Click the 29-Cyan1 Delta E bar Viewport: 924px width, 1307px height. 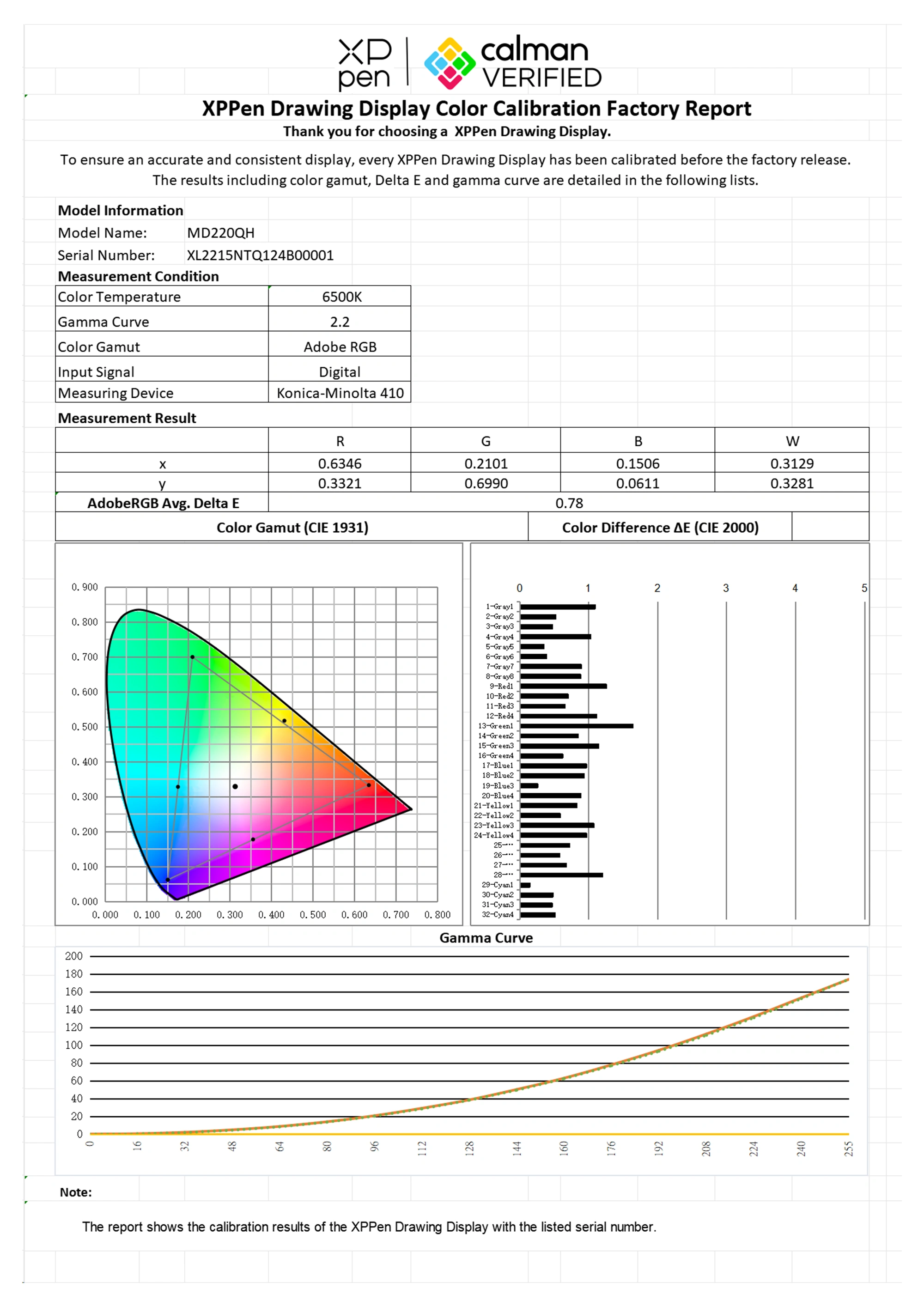(x=525, y=885)
